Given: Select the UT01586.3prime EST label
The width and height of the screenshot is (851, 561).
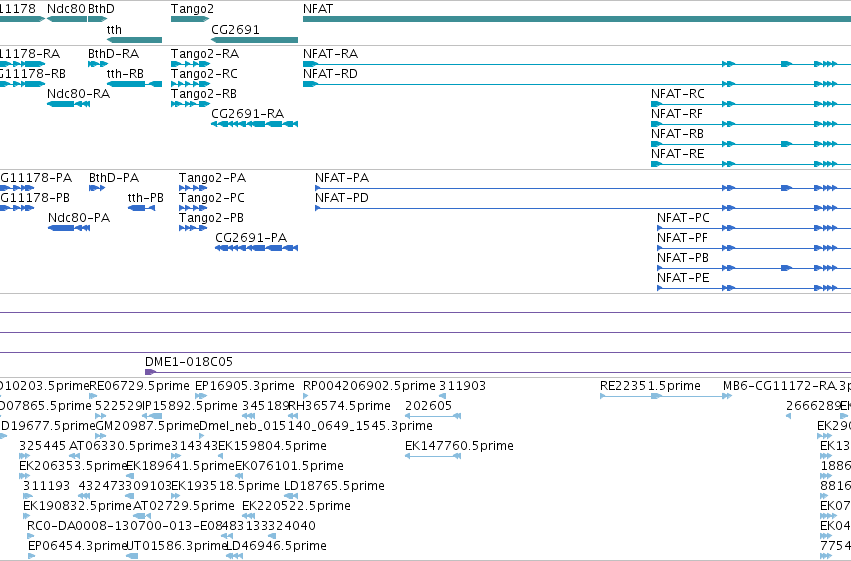Looking at the screenshot, I should (176, 546).
